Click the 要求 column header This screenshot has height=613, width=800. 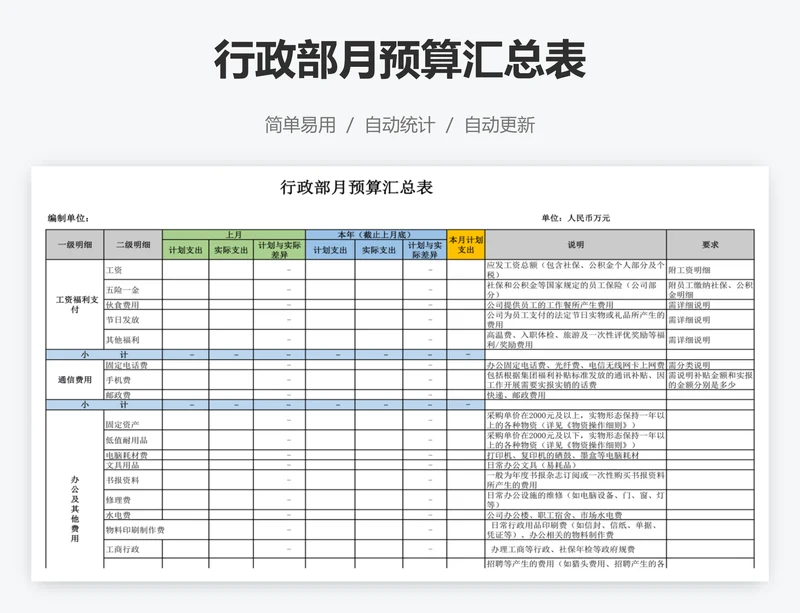click(x=709, y=244)
